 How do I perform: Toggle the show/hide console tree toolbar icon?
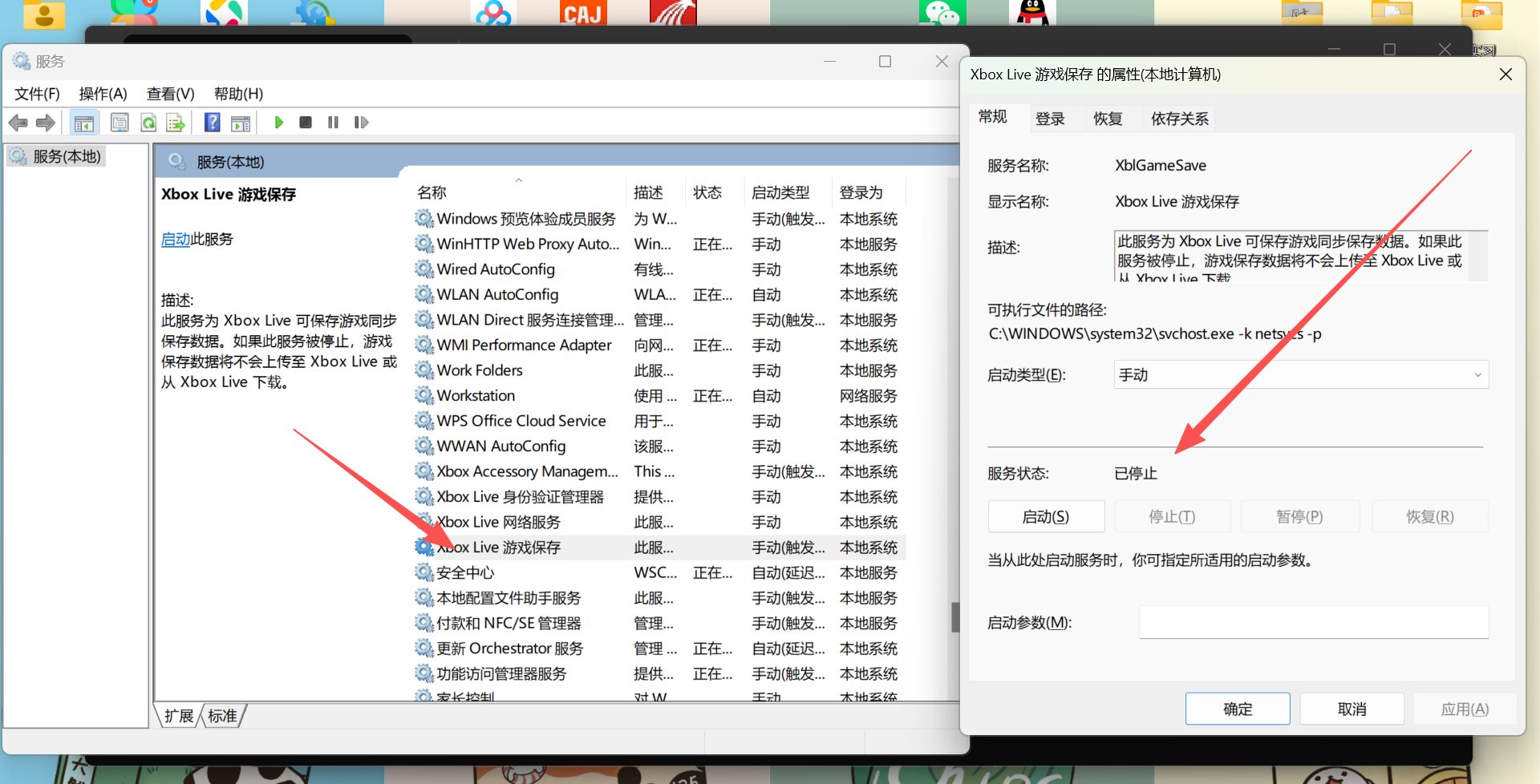tap(83, 123)
